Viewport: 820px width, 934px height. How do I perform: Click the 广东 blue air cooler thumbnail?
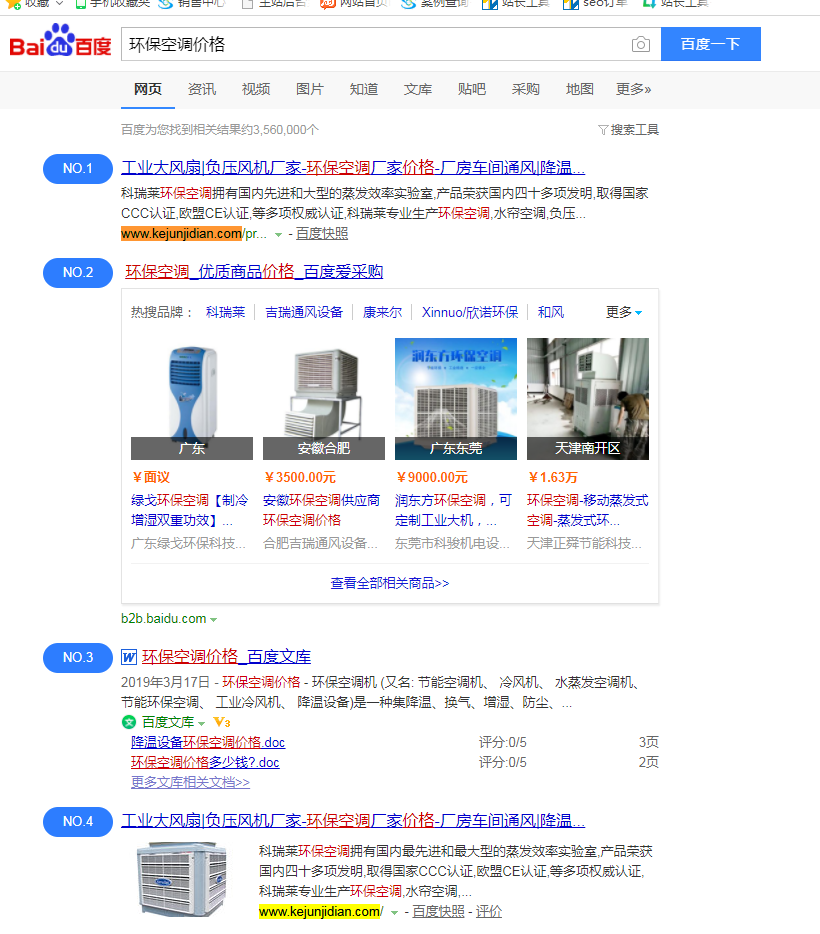pos(192,399)
